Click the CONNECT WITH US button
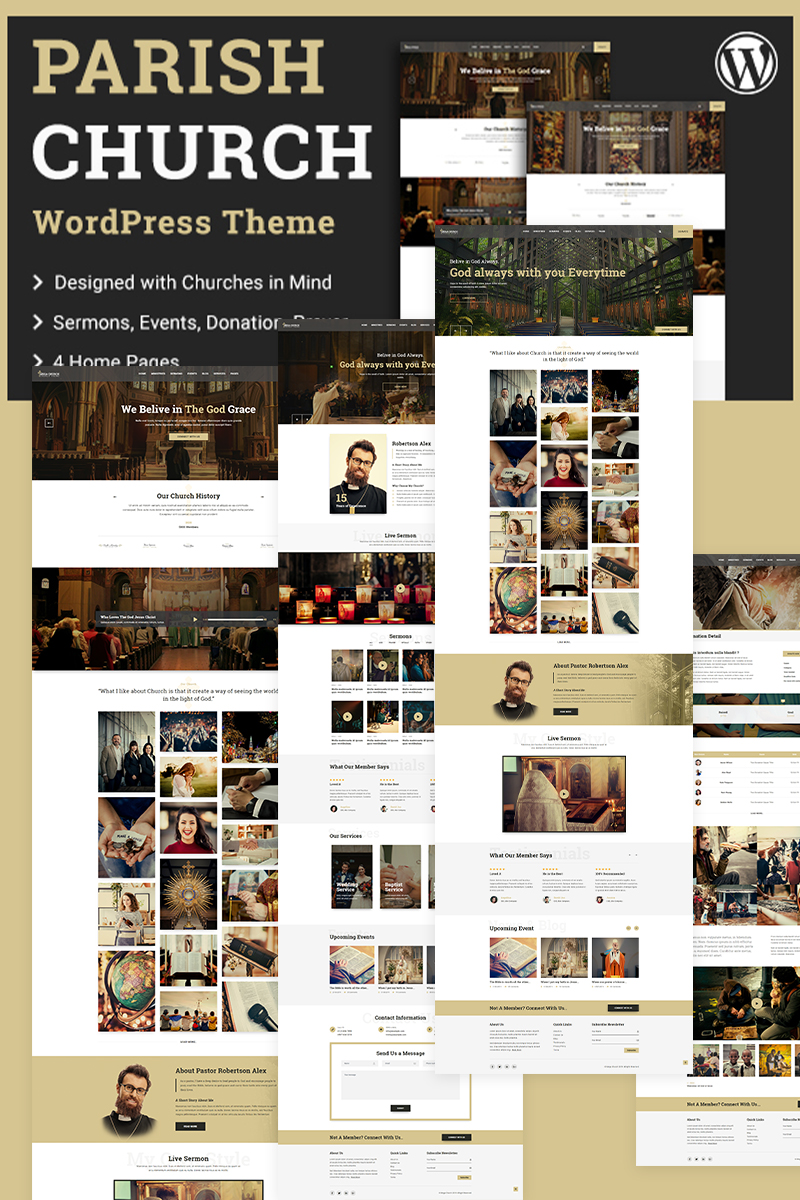 [622, 1008]
